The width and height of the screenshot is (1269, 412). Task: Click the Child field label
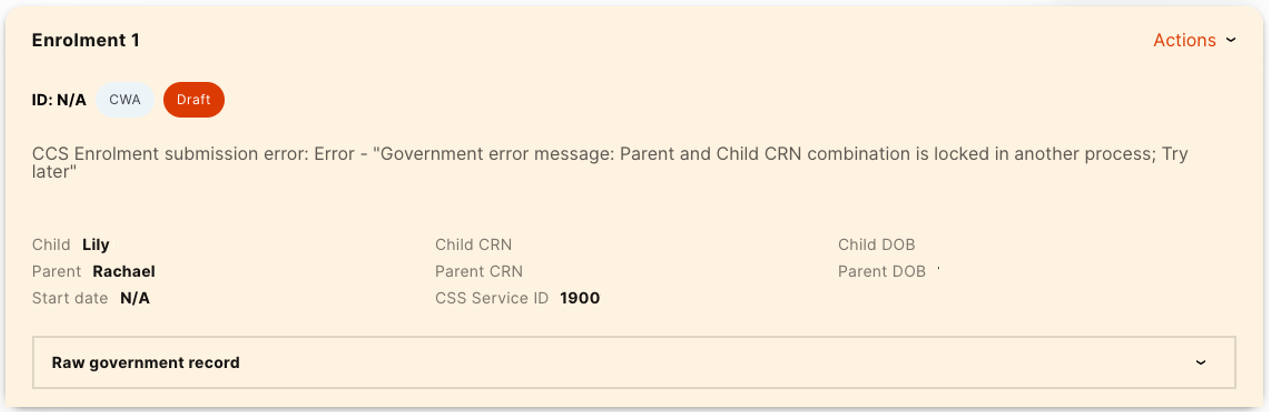point(51,245)
